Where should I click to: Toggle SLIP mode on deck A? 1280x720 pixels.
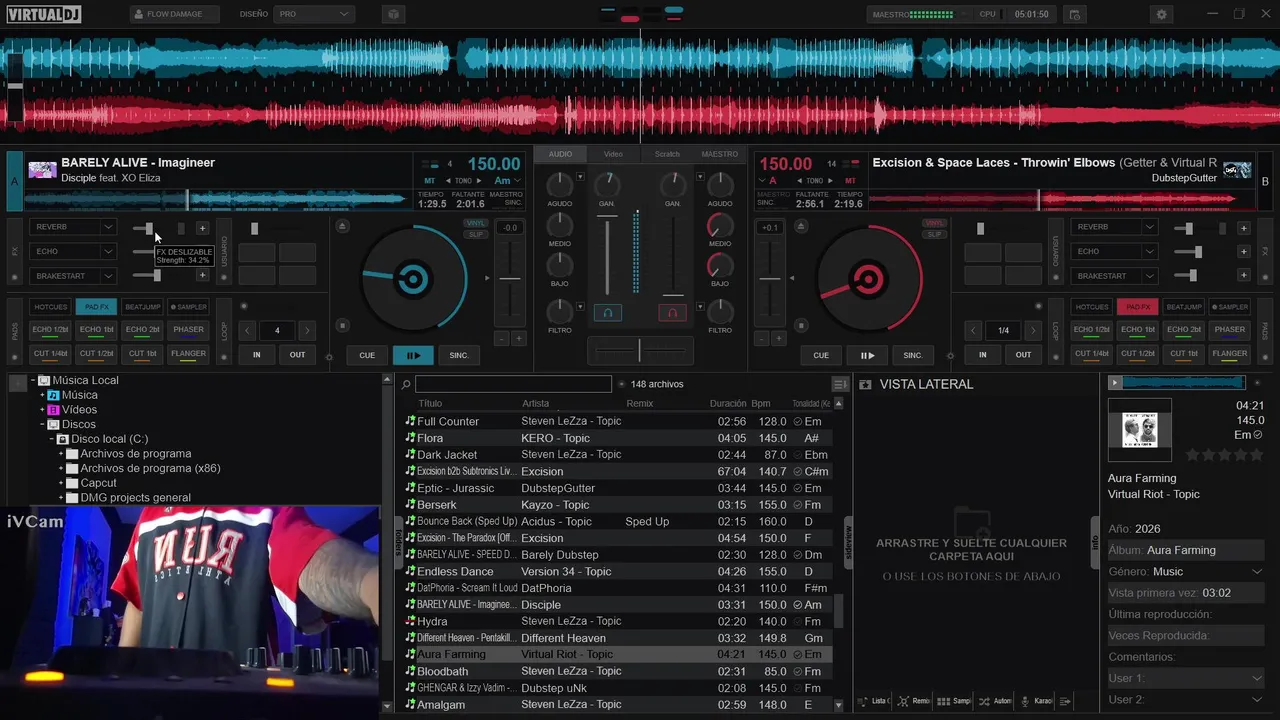476,234
